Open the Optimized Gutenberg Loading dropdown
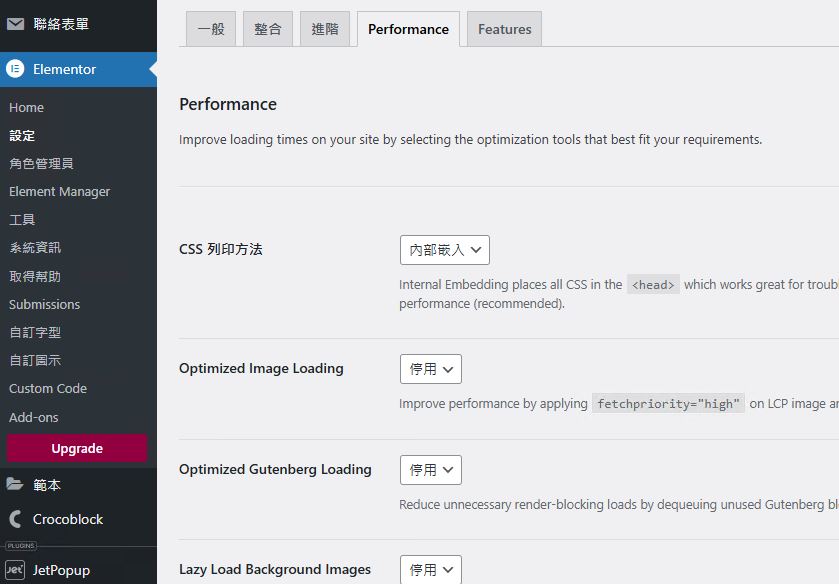Viewport: 839px width, 584px height. [x=430, y=470]
